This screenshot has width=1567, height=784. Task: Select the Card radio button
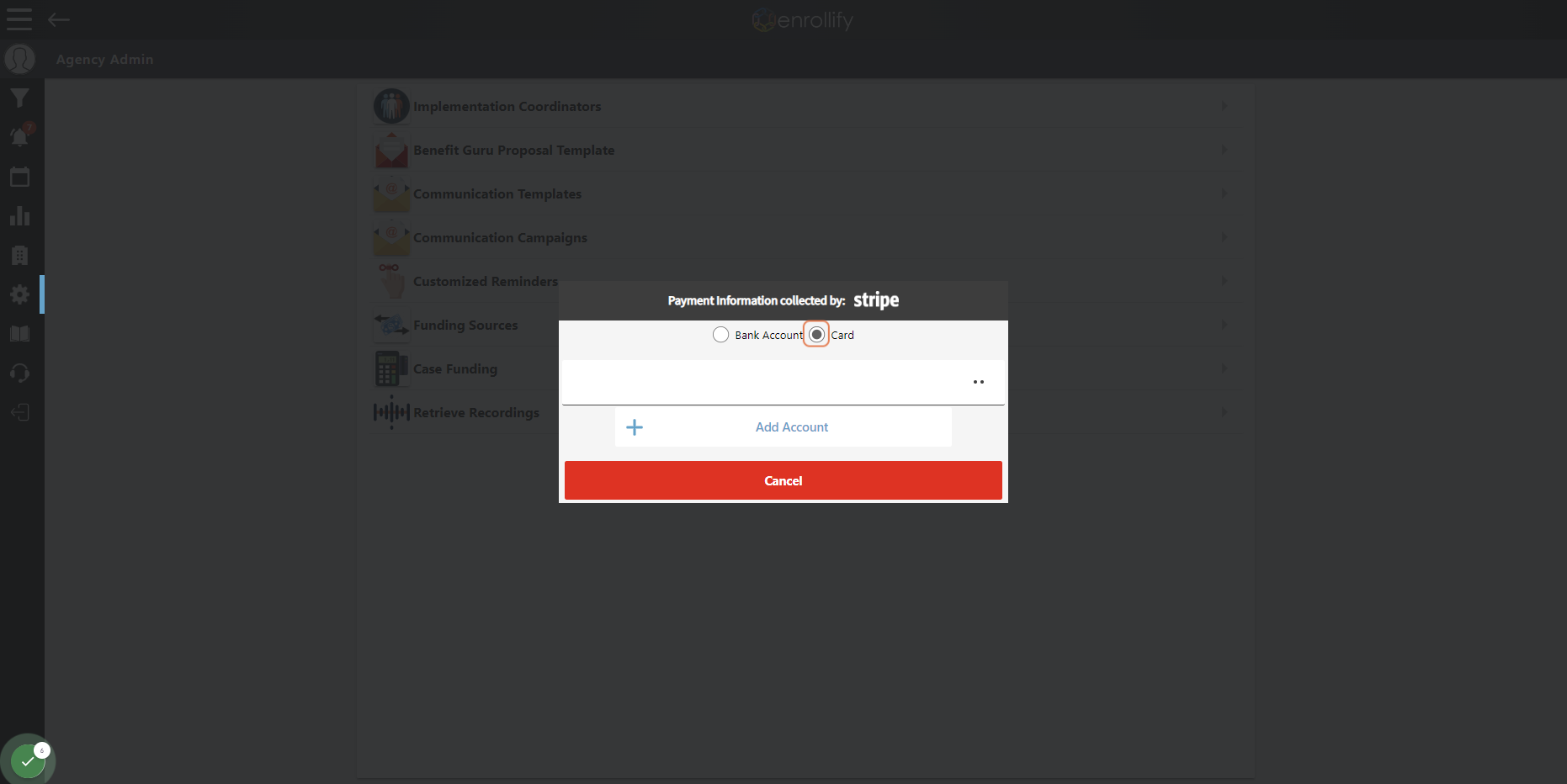[816, 335]
